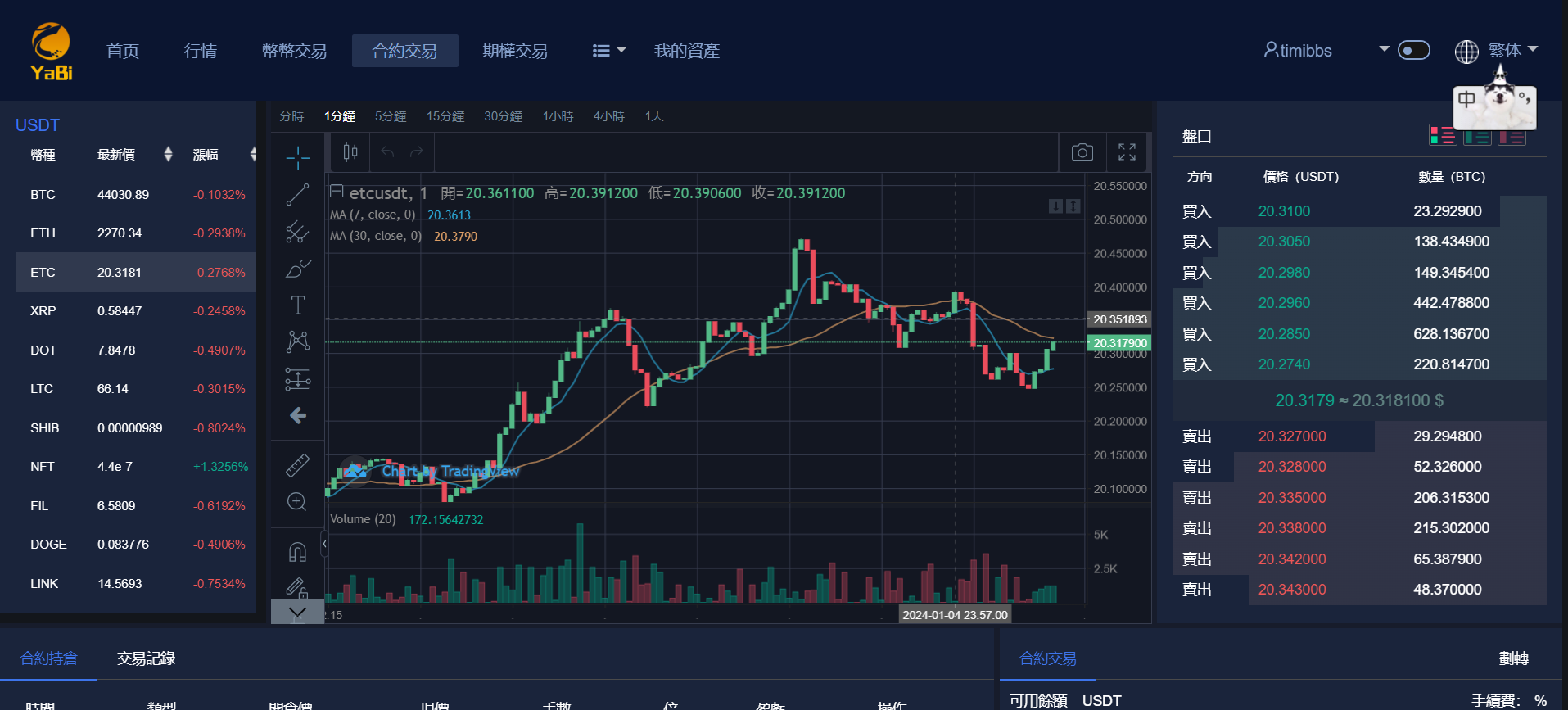The image size is (1568, 710).
Task: Take a chart snapshot with camera icon
Action: coord(1082,152)
